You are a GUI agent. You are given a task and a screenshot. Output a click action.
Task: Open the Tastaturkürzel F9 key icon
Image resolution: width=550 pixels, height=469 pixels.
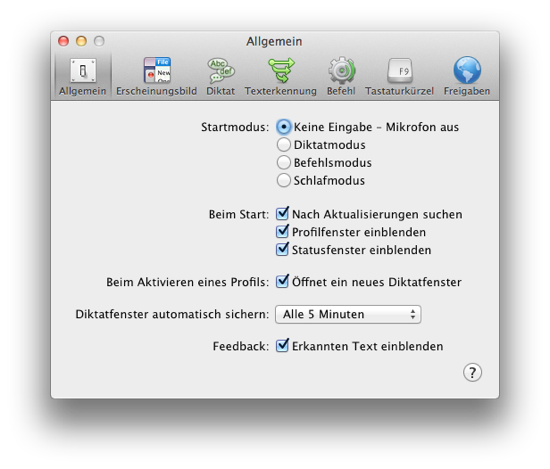click(400, 71)
